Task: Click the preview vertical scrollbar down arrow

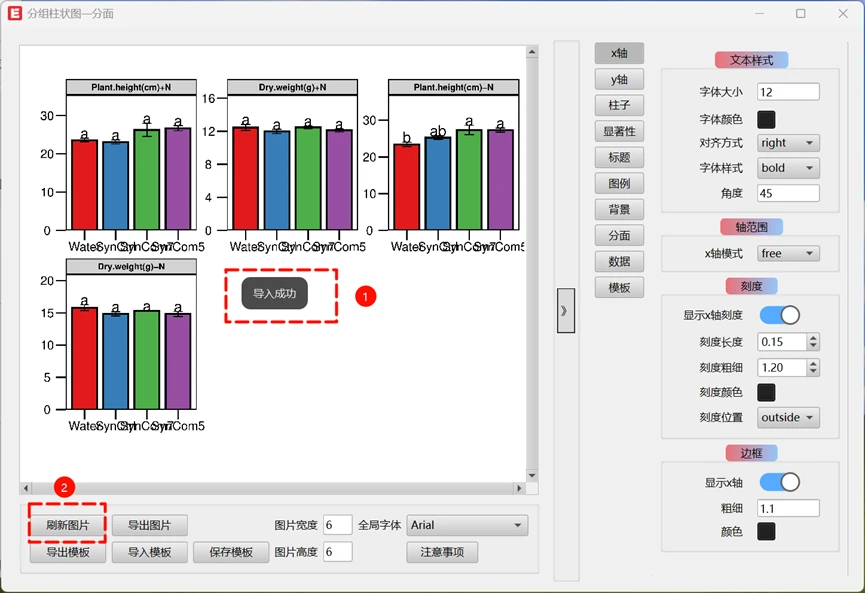Action: pyautogui.click(x=532, y=476)
